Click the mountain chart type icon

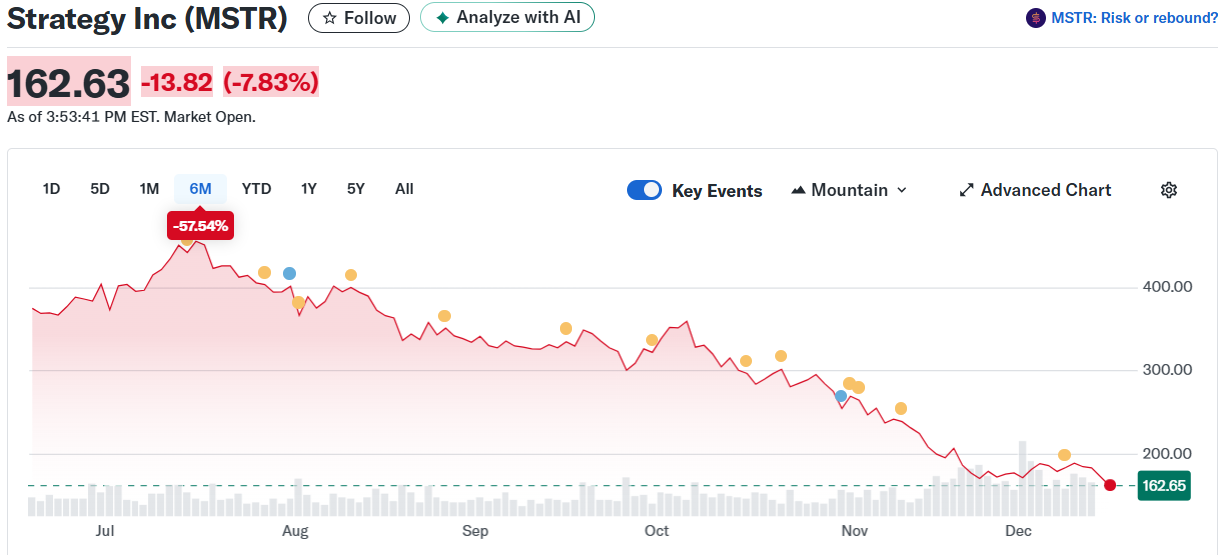pyautogui.click(x=798, y=190)
